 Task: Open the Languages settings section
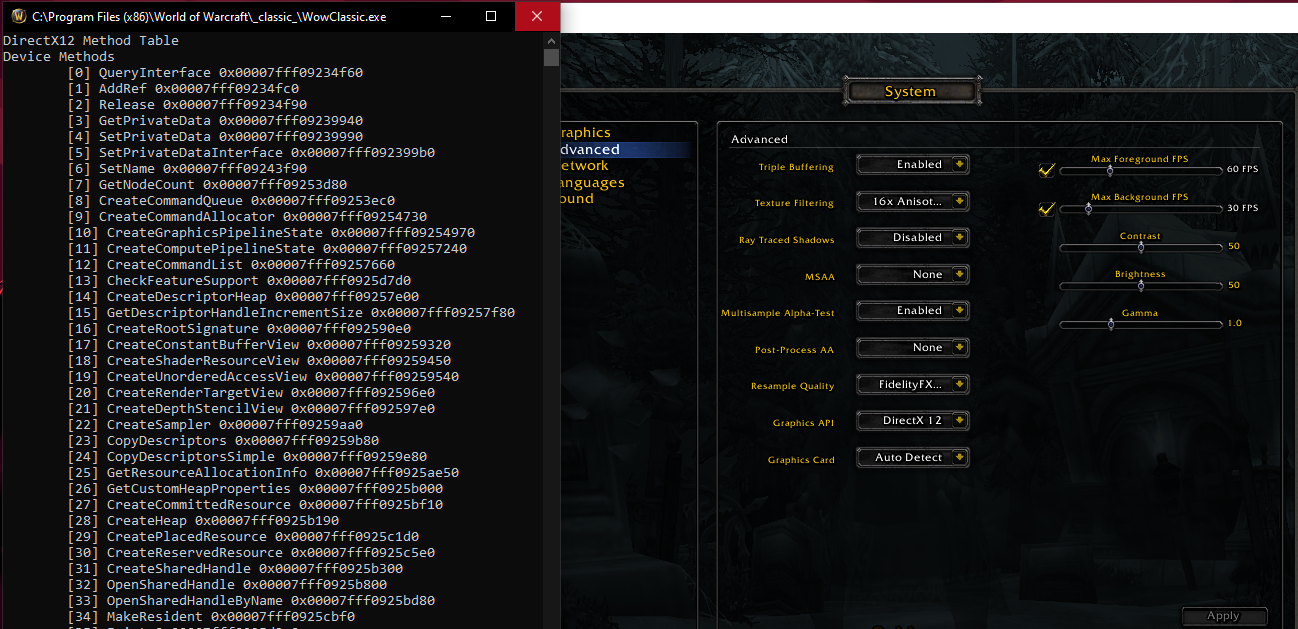585,182
